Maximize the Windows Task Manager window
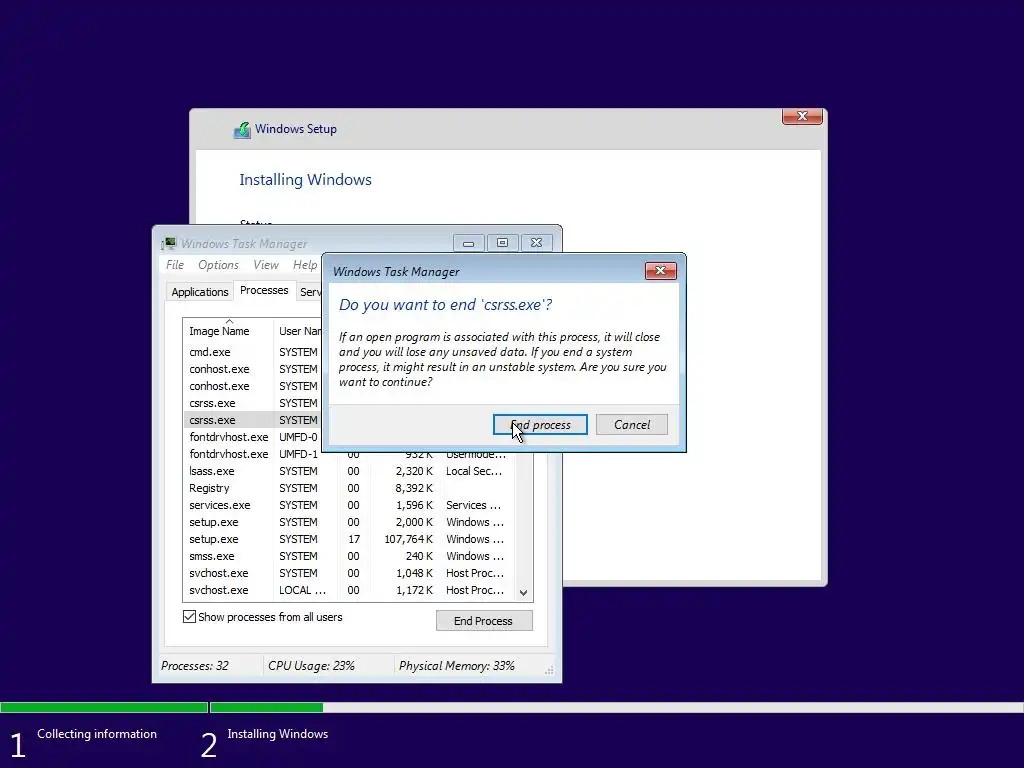Screen dimensions: 1024x768 (x=502, y=243)
